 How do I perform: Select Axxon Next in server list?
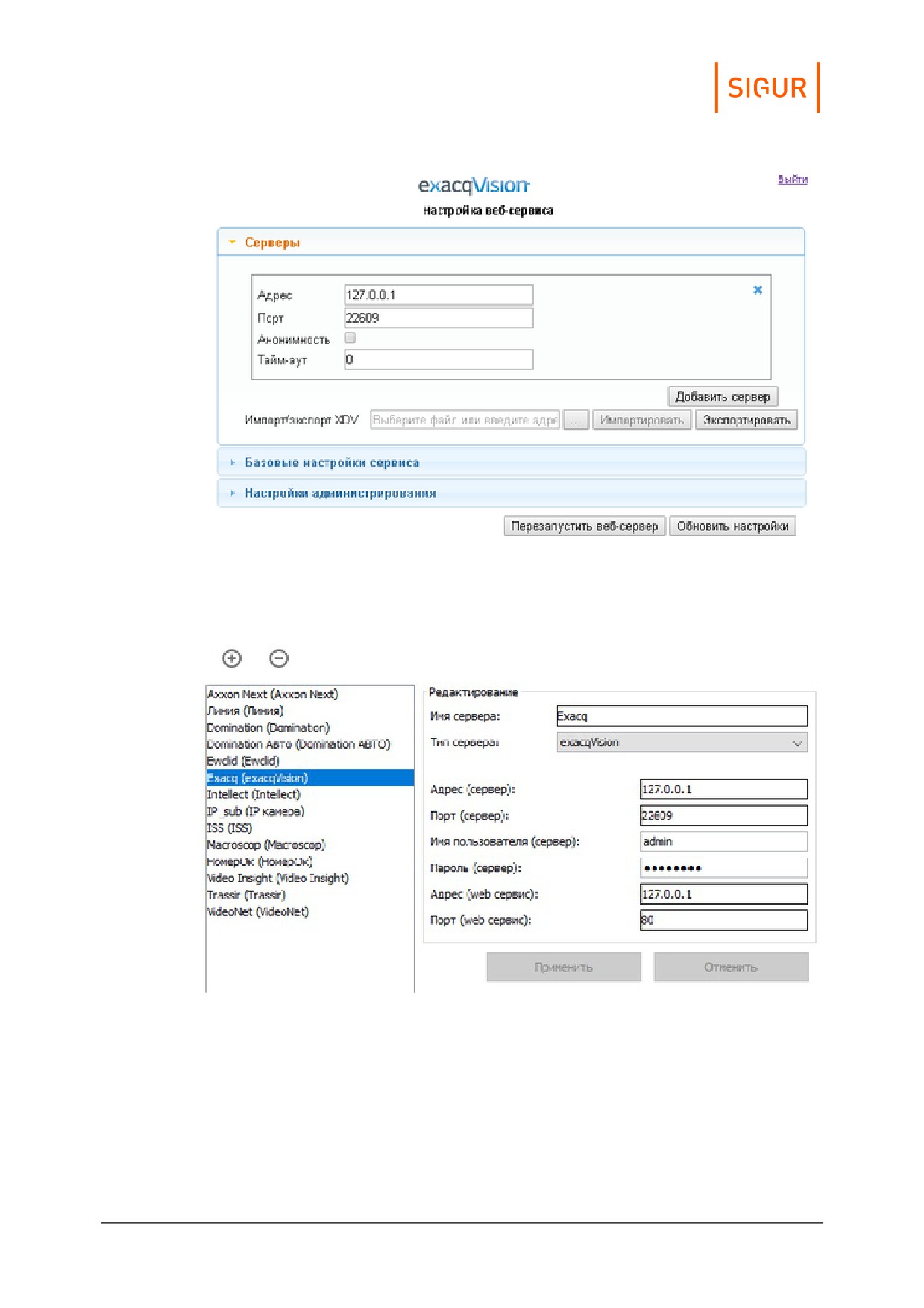[x=310, y=694]
